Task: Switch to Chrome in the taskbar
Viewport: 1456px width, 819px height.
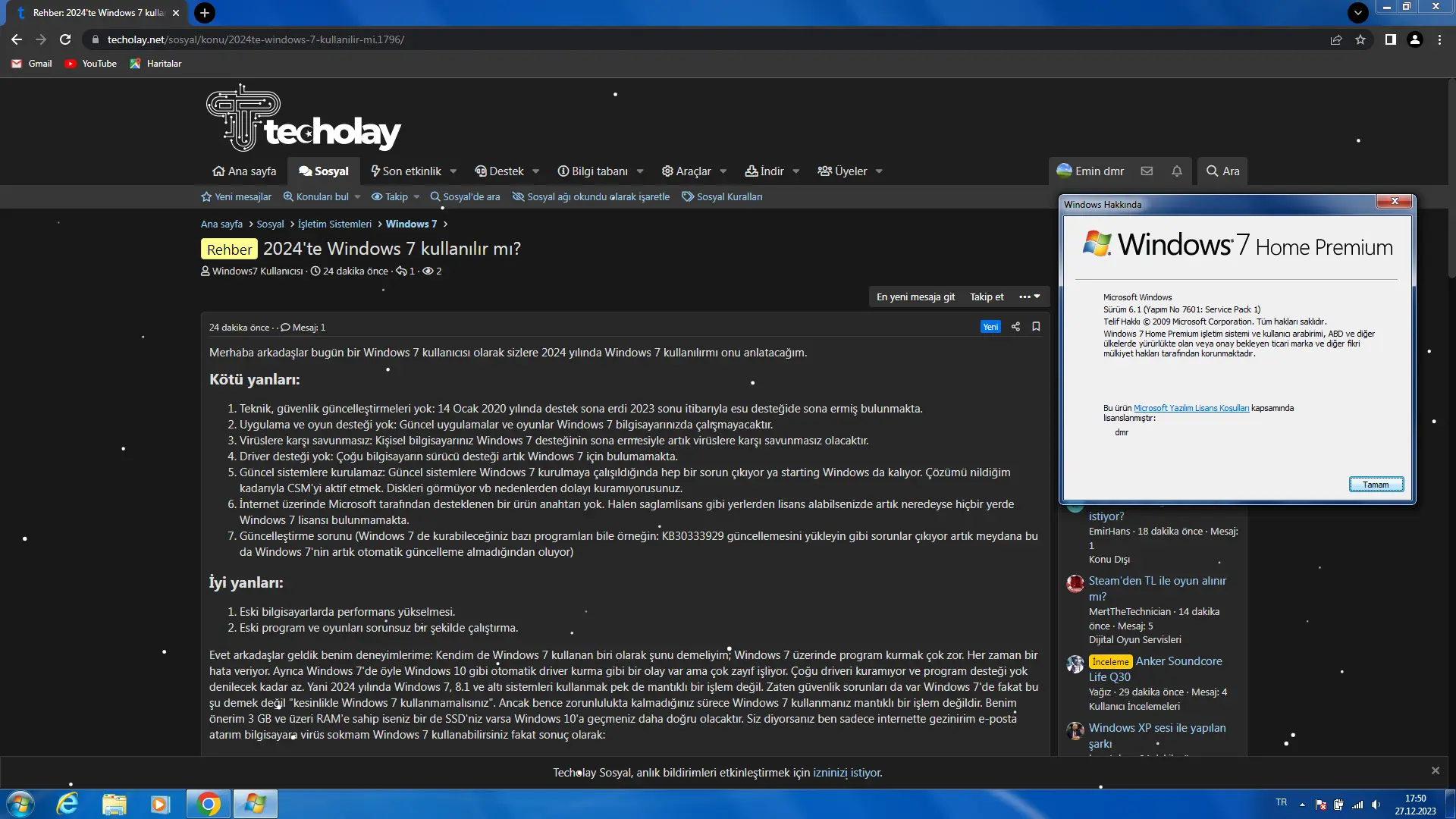Action: (x=209, y=804)
